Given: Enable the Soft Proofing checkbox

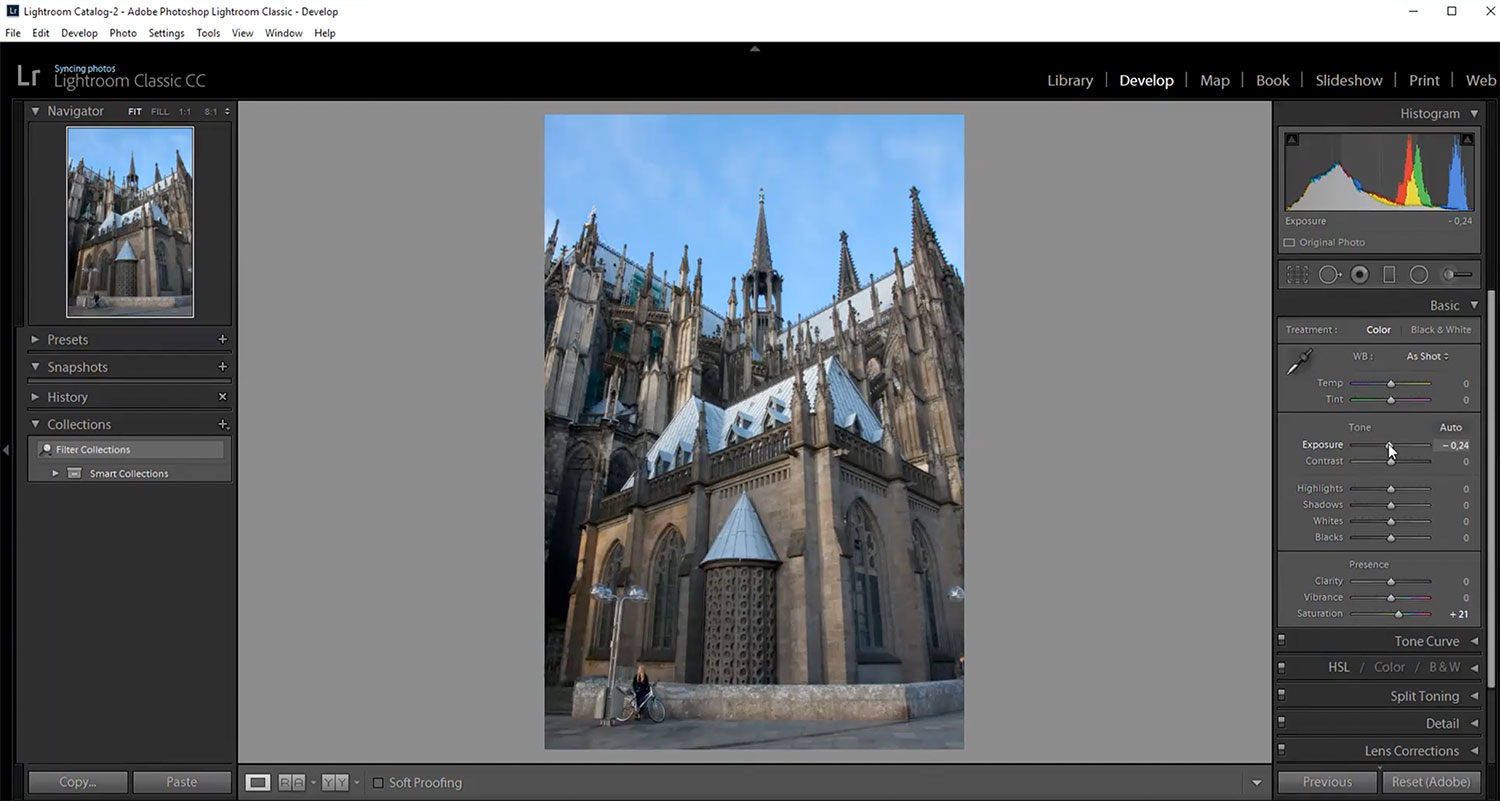Looking at the screenshot, I should [x=378, y=783].
